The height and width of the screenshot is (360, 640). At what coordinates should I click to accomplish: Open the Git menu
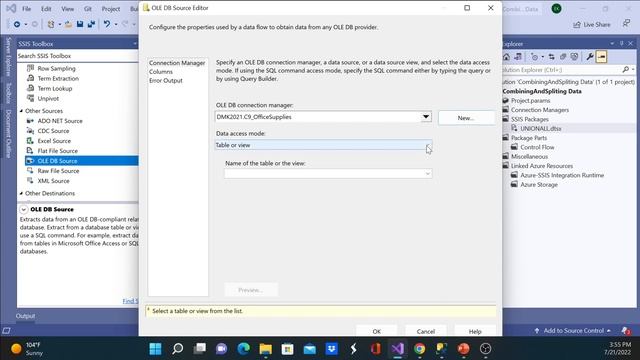88,9
